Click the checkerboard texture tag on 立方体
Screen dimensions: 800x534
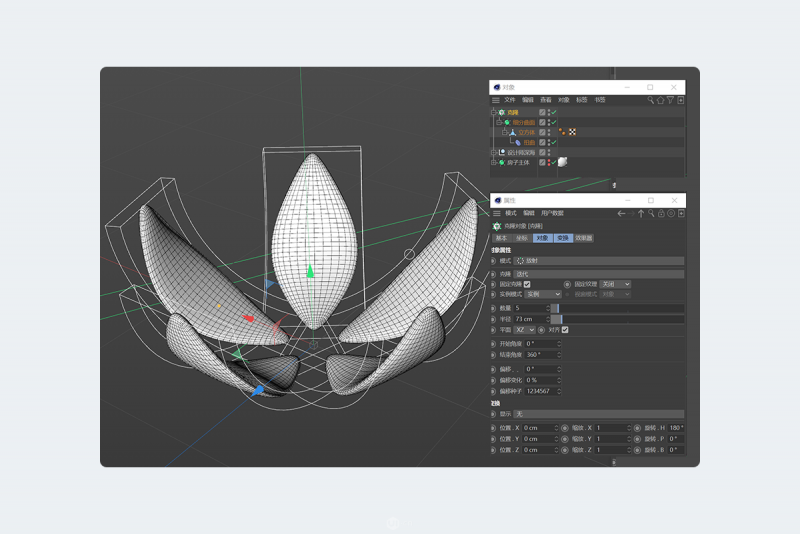[x=573, y=132]
